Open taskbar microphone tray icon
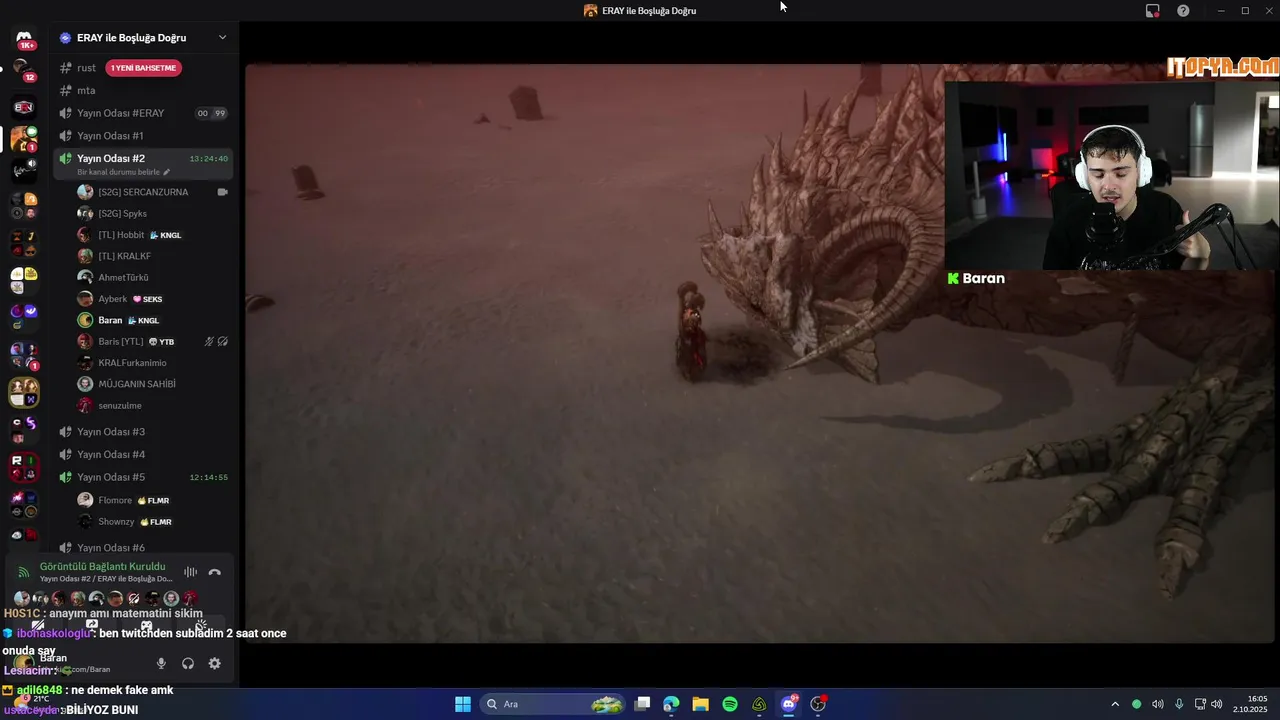The height and width of the screenshot is (720, 1280). tap(1179, 704)
